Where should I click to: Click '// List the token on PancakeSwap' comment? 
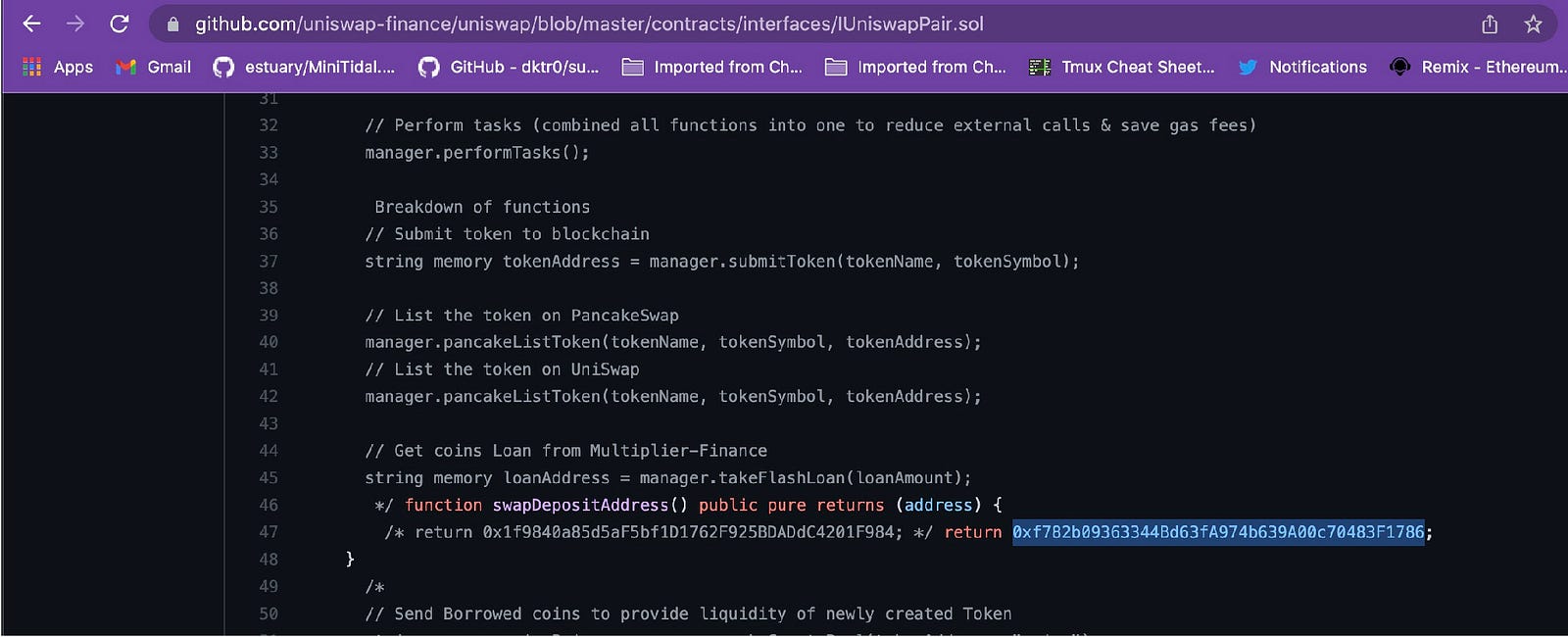521,316
